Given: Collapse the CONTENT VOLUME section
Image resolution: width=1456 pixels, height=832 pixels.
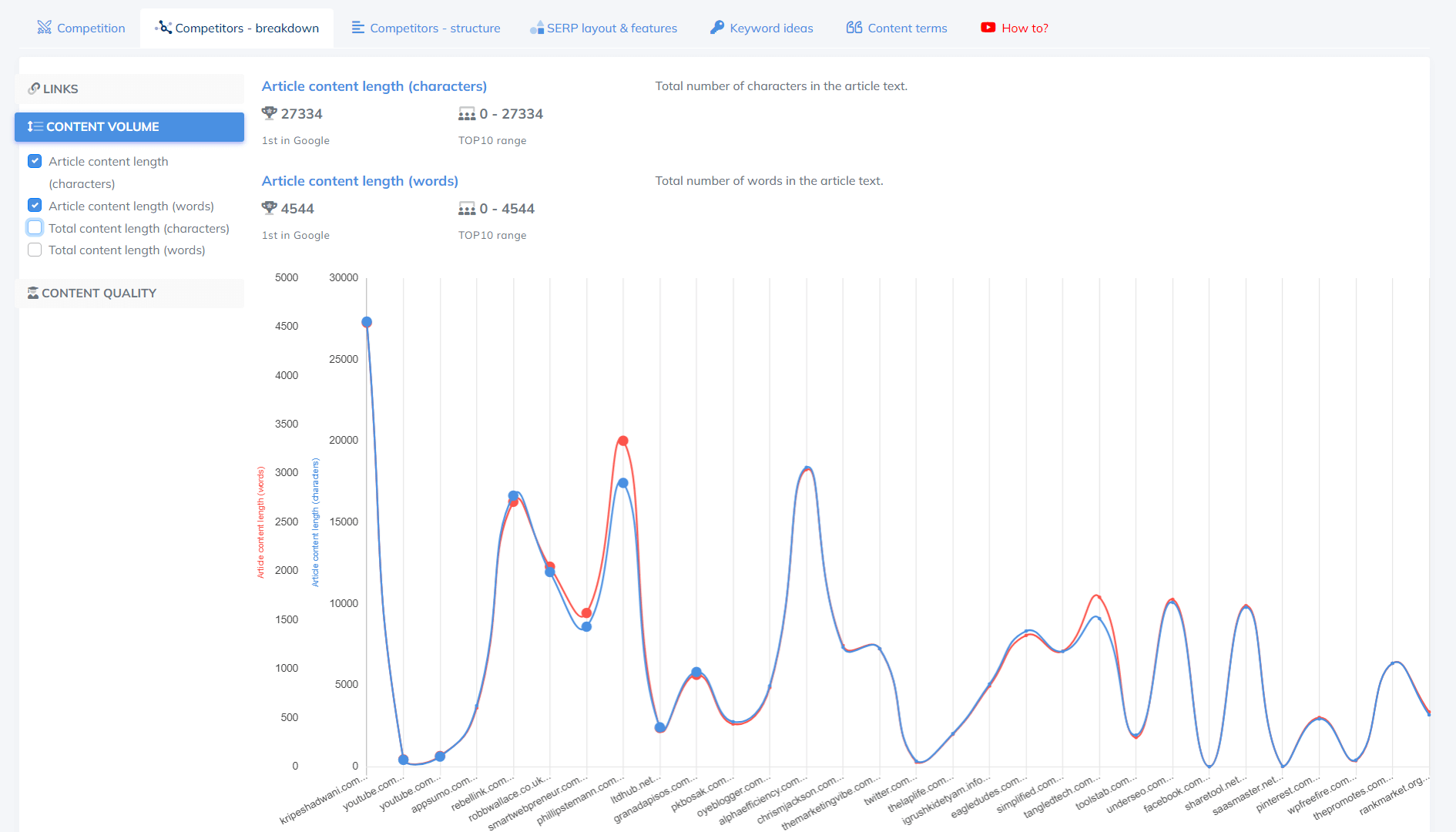Looking at the screenshot, I should 129,126.
